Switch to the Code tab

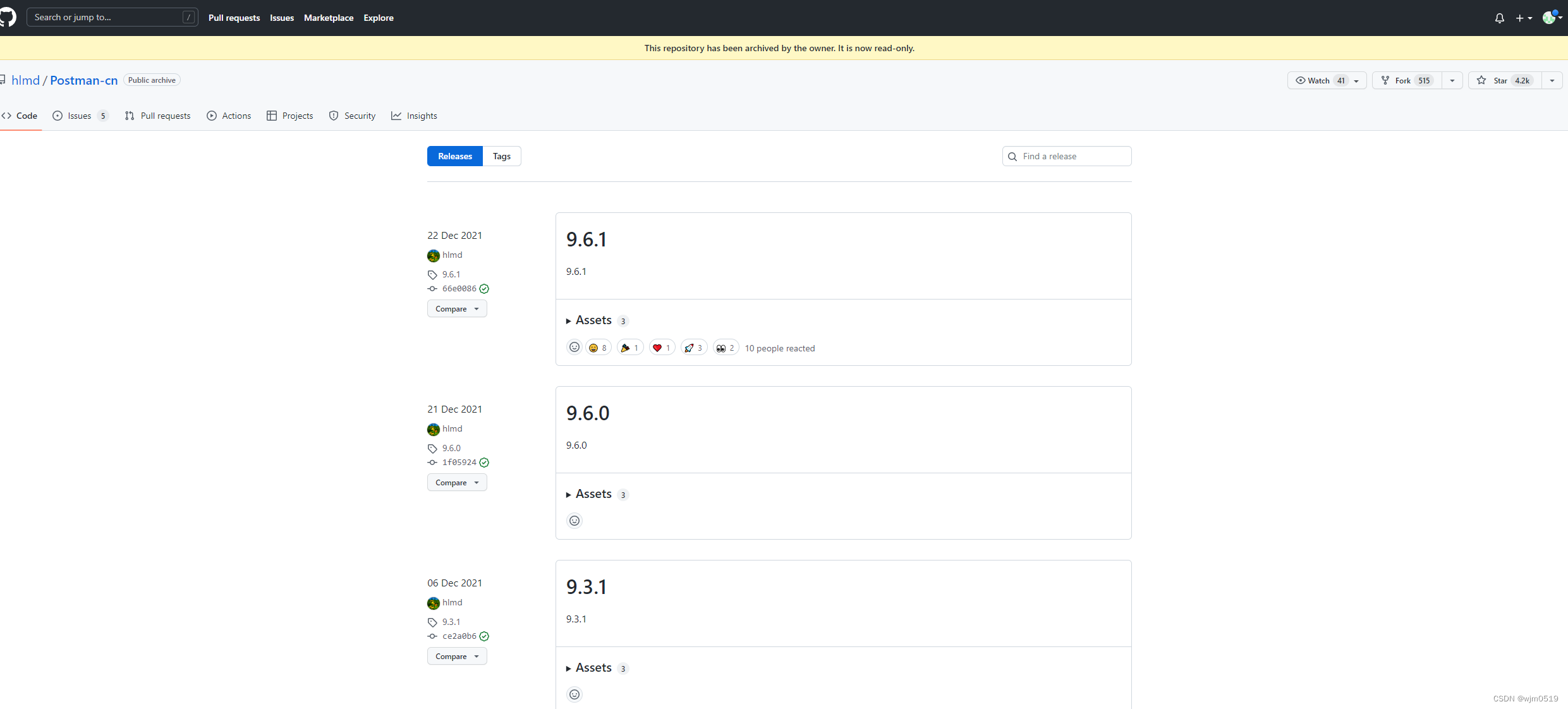20,116
